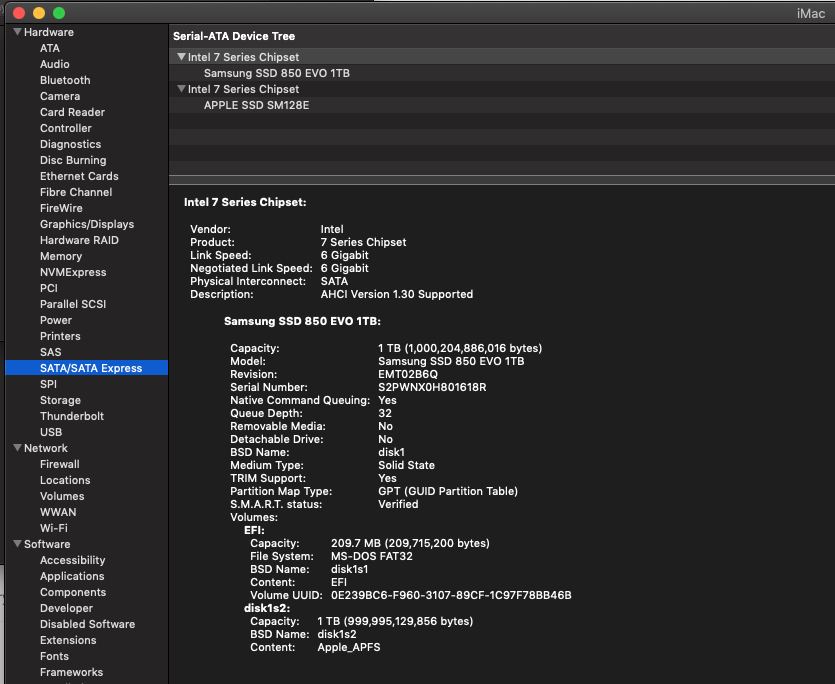Image resolution: width=835 pixels, height=684 pixels.
Task: Collapse Intel 7 Series Chipset triangle above APPLE SSD
Action: click(x=182, y=89)
